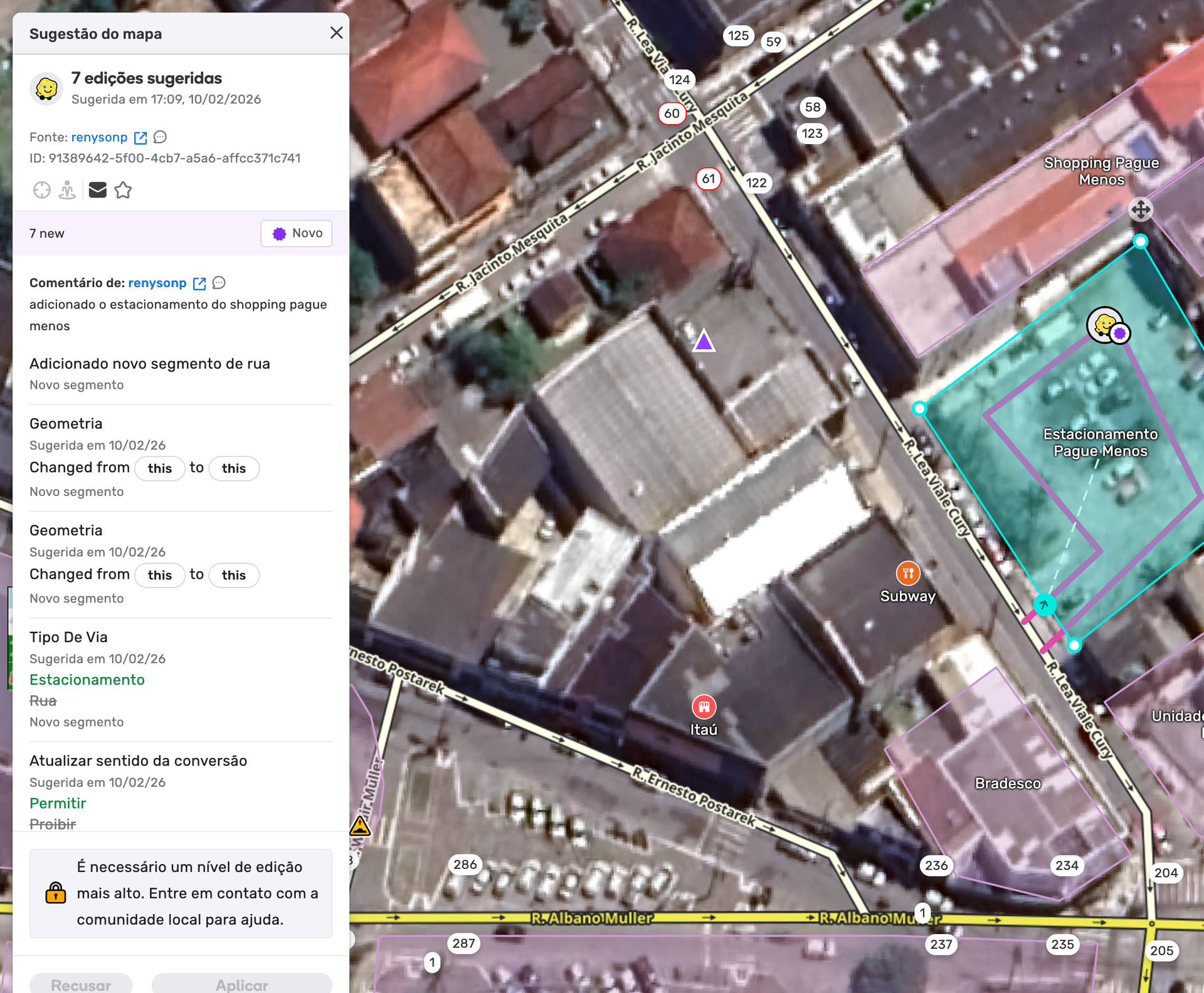
Task: Click the purple triangle marker on map
Action: 704,342
